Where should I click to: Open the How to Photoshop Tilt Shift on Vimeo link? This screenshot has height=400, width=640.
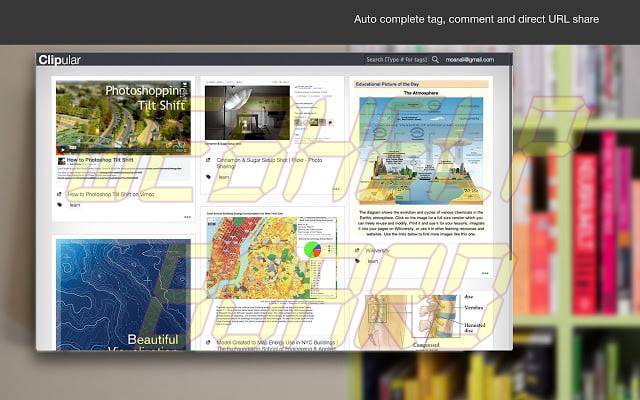coord(111,194)
